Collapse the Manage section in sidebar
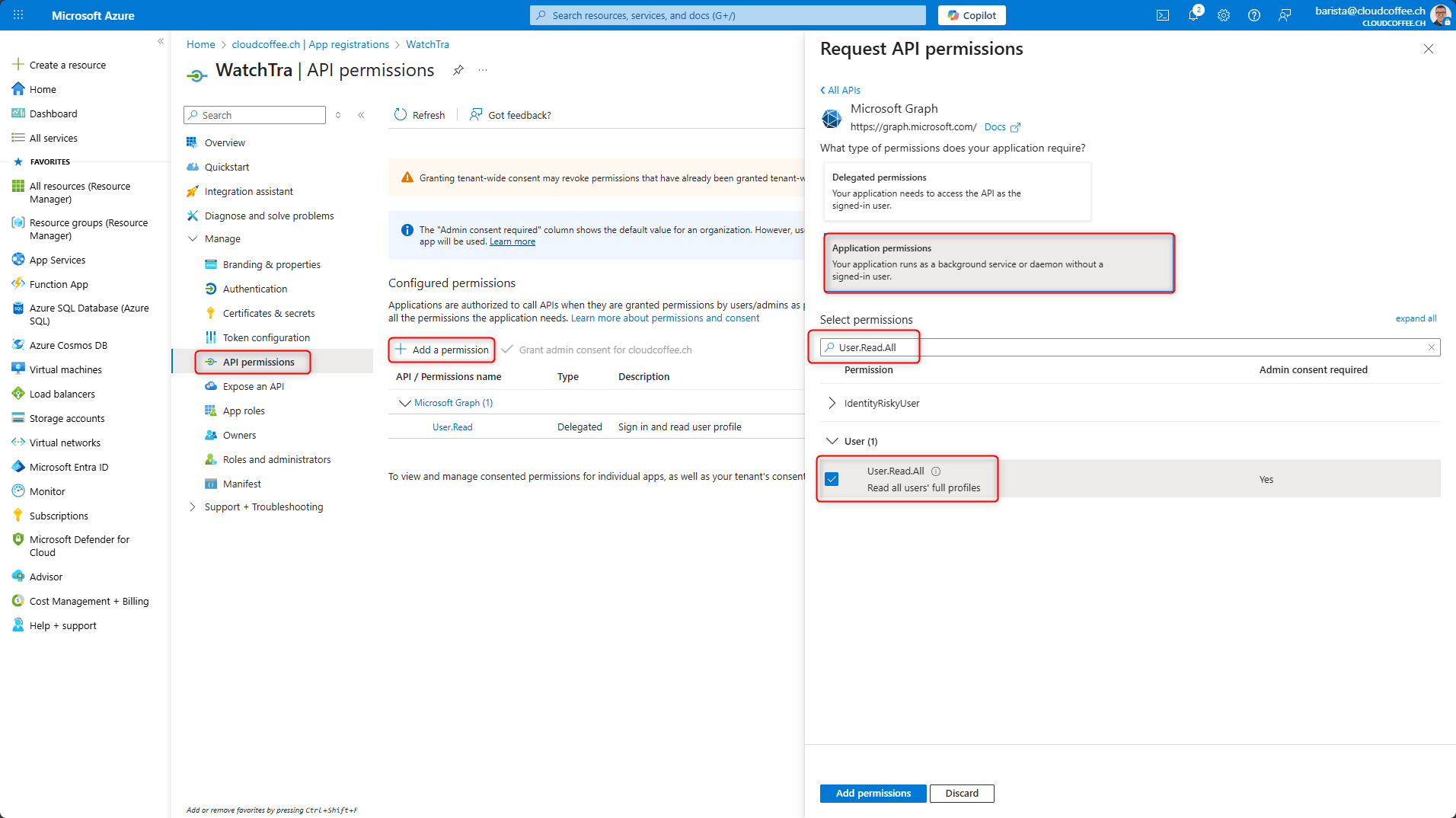The width and height of the screenshot is (1456, 818). point(193,238)
